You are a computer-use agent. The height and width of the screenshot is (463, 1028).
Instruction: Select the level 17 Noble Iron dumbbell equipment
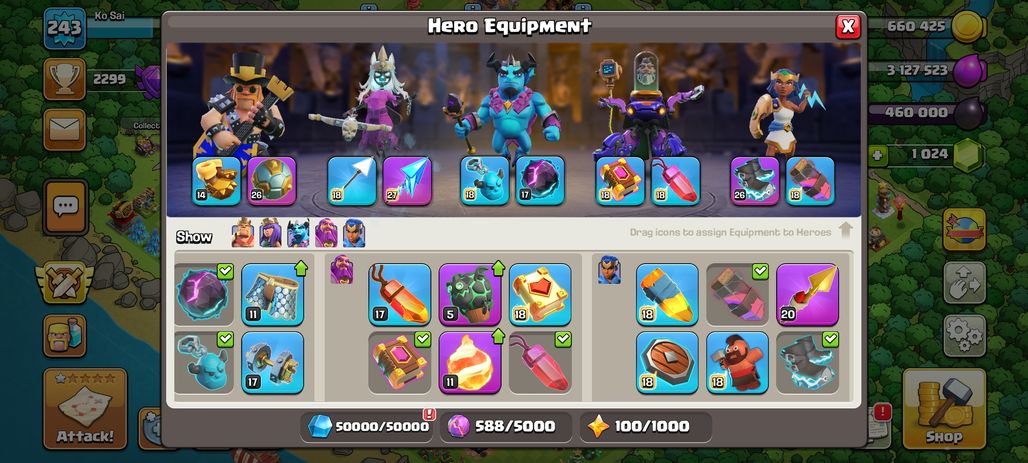273,363
